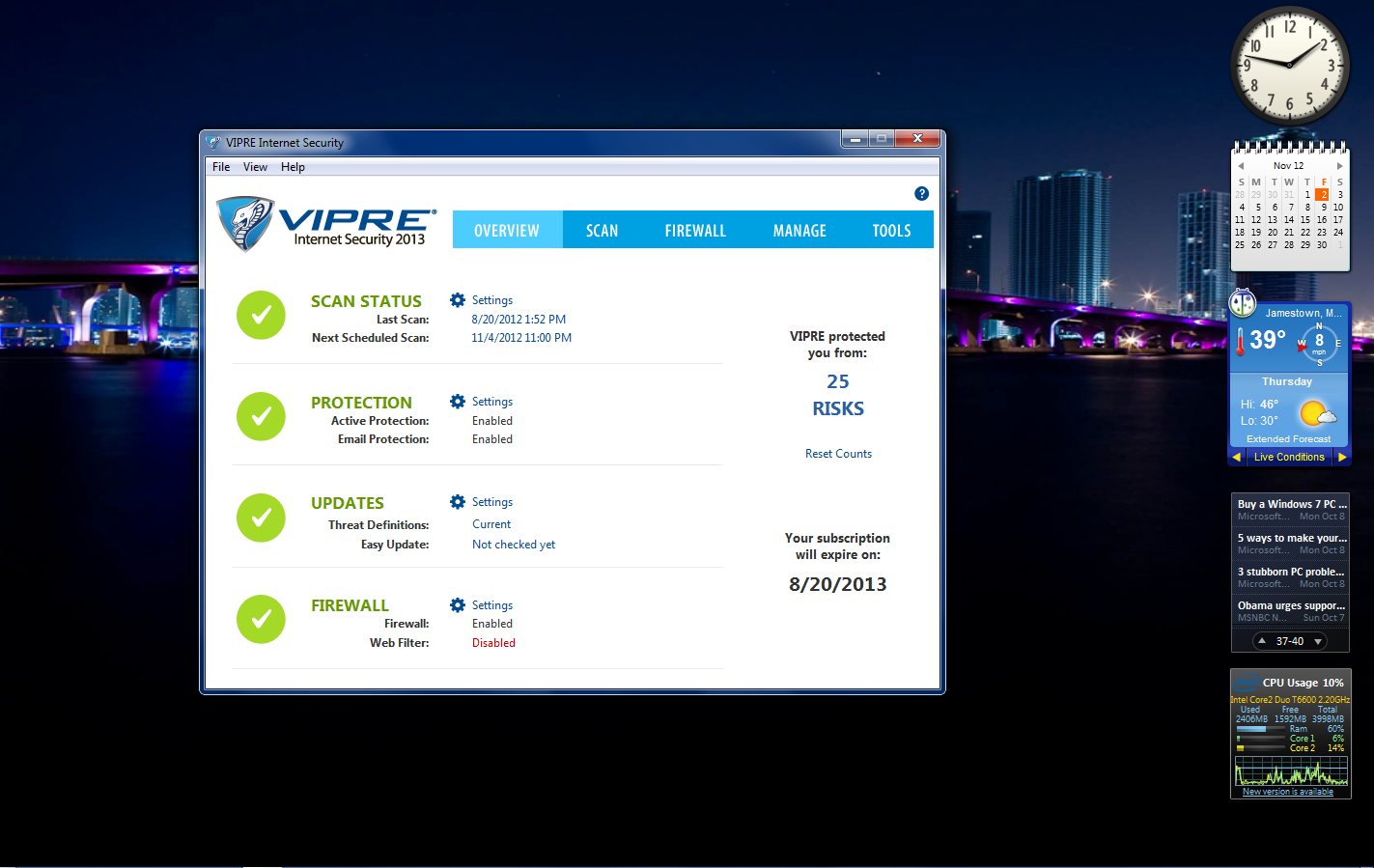
Task: Show earlier headlines with feed up arrow
Action: (1262, 641)
